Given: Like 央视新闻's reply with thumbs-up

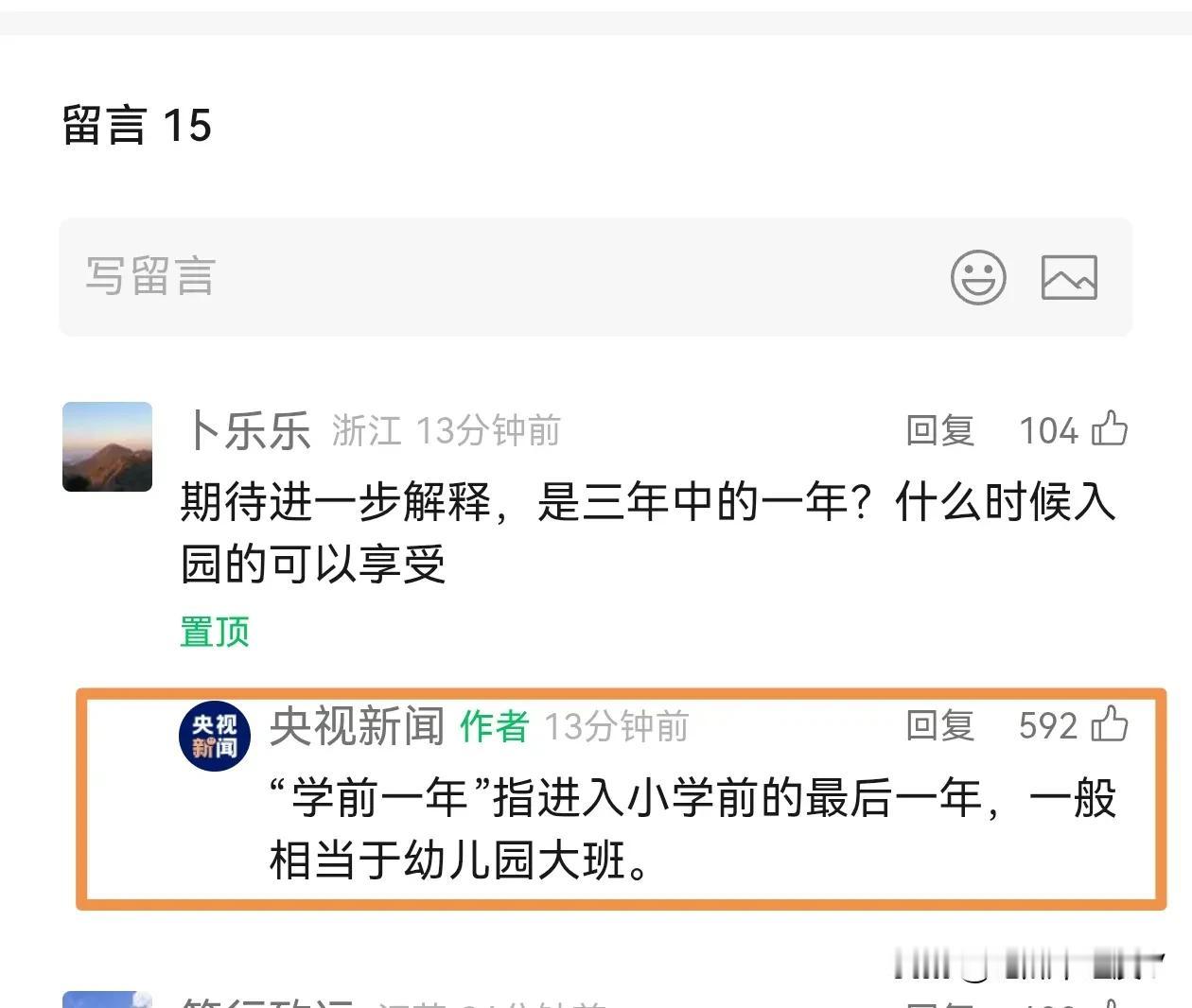Looking at the screenshot, I should pos(1110,724).
